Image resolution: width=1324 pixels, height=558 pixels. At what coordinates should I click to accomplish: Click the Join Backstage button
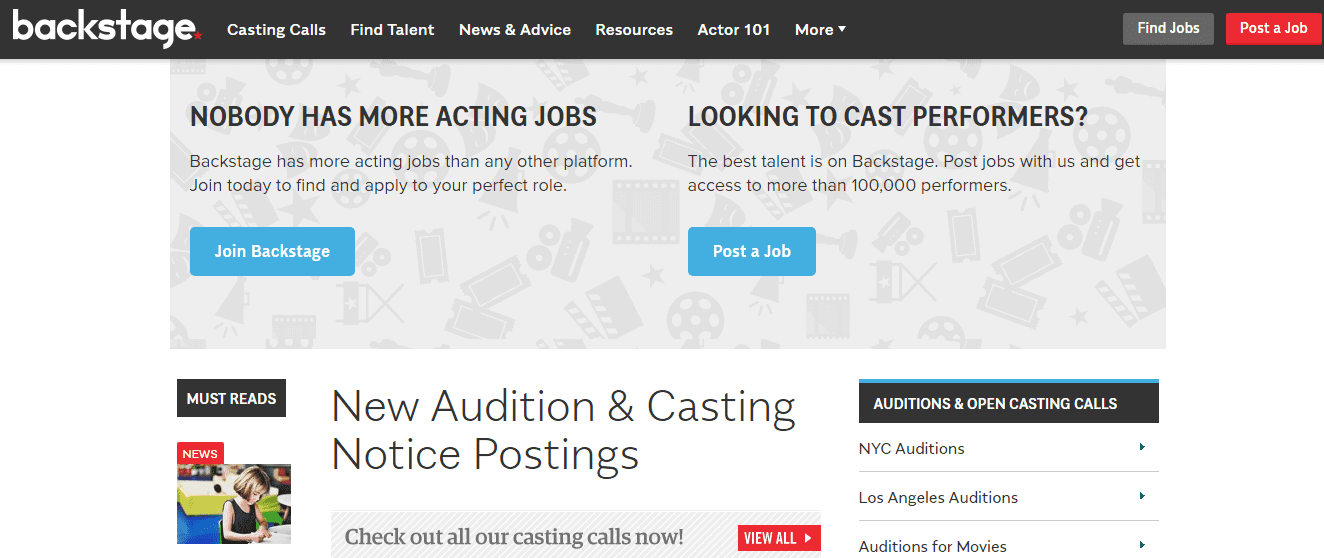272,251
